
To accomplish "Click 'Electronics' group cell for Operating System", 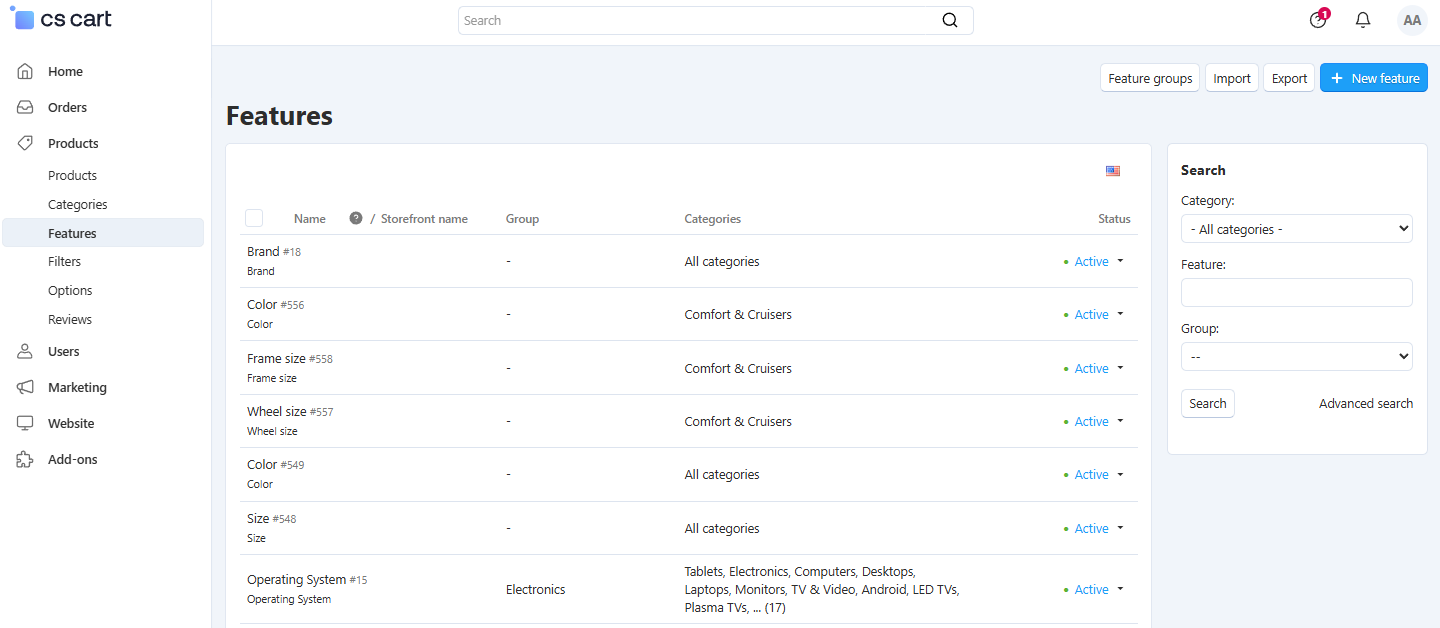I will (535, 589).
